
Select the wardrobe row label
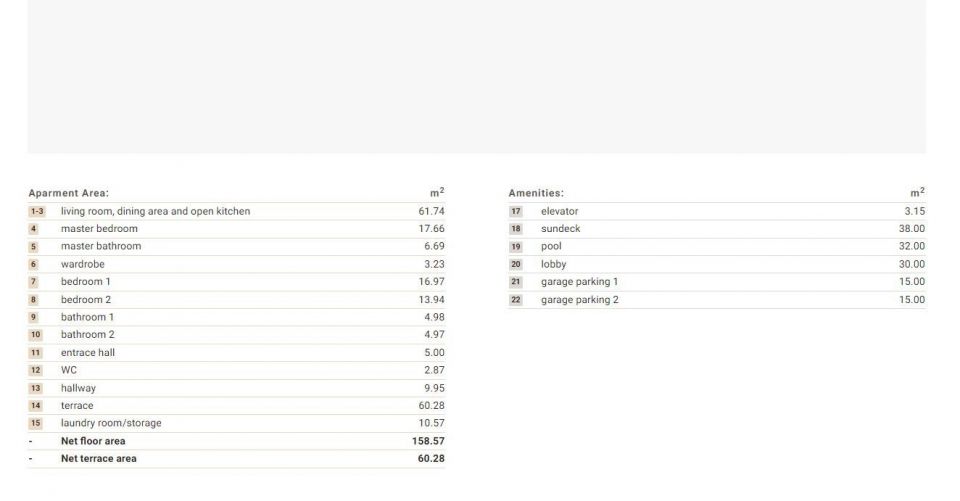coord(83,264)
